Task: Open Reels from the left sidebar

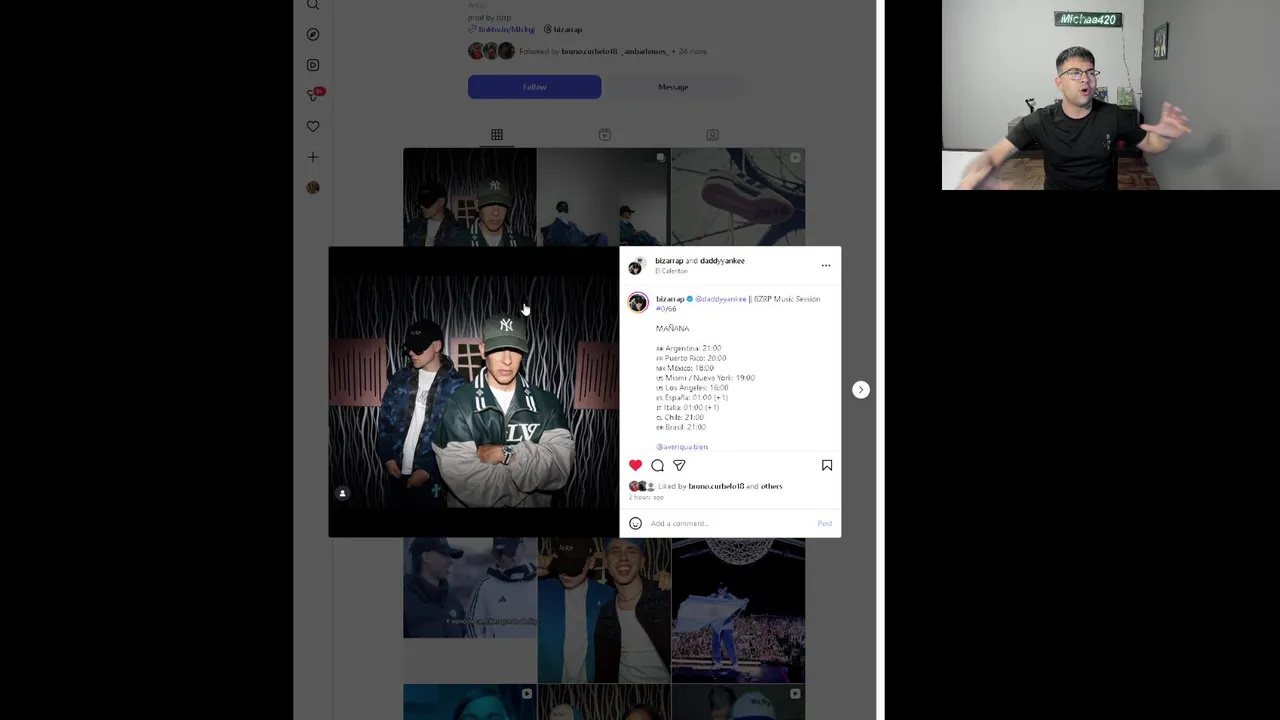Action: click(313, 65)
